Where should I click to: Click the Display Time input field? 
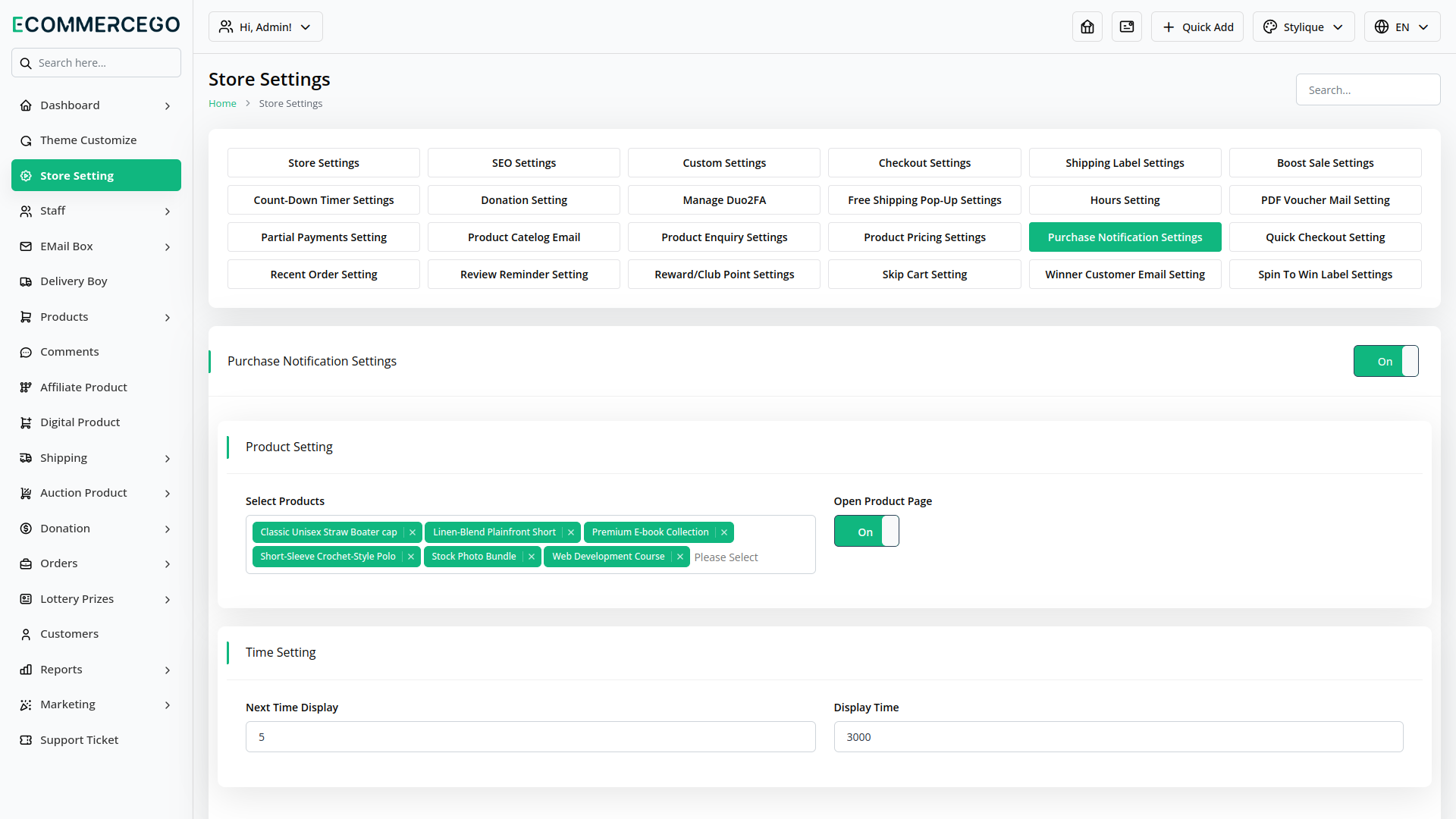(x=1119, y=737)
